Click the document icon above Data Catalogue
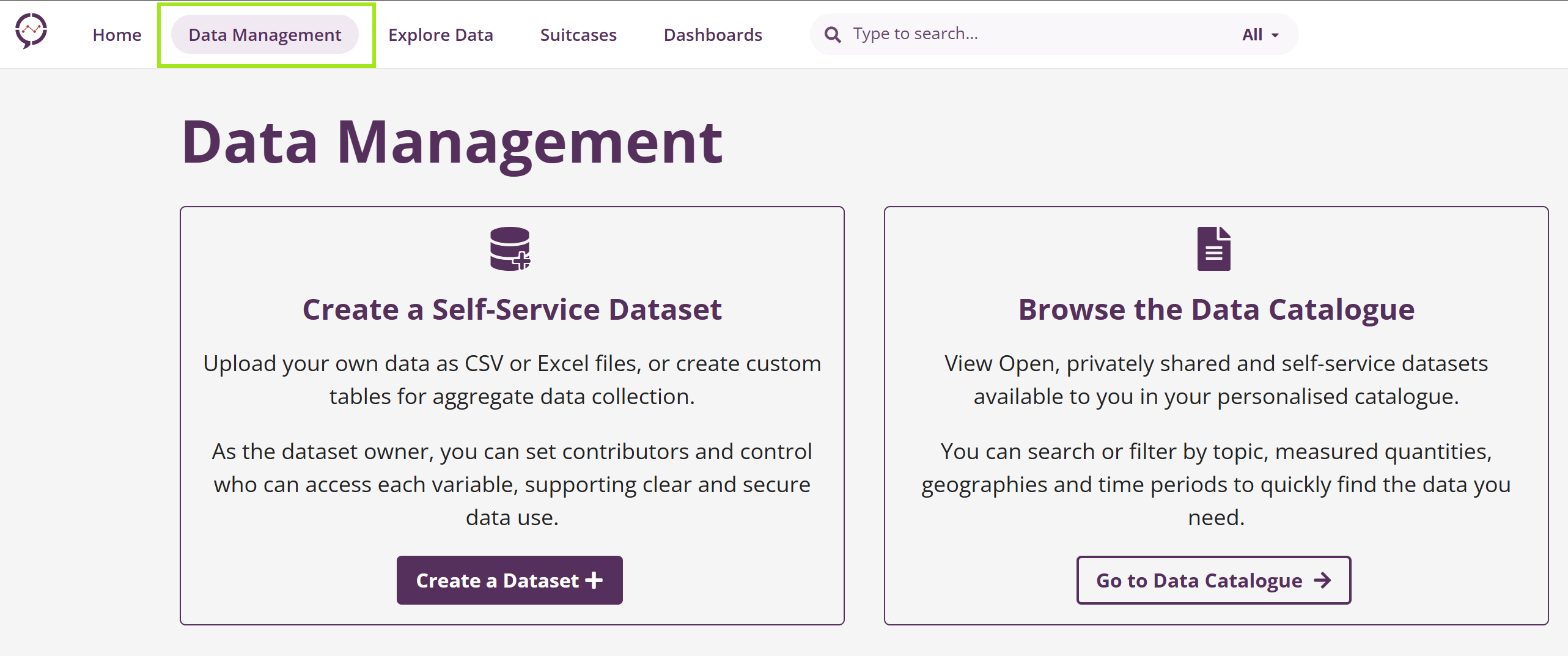 click(1213, 249)
